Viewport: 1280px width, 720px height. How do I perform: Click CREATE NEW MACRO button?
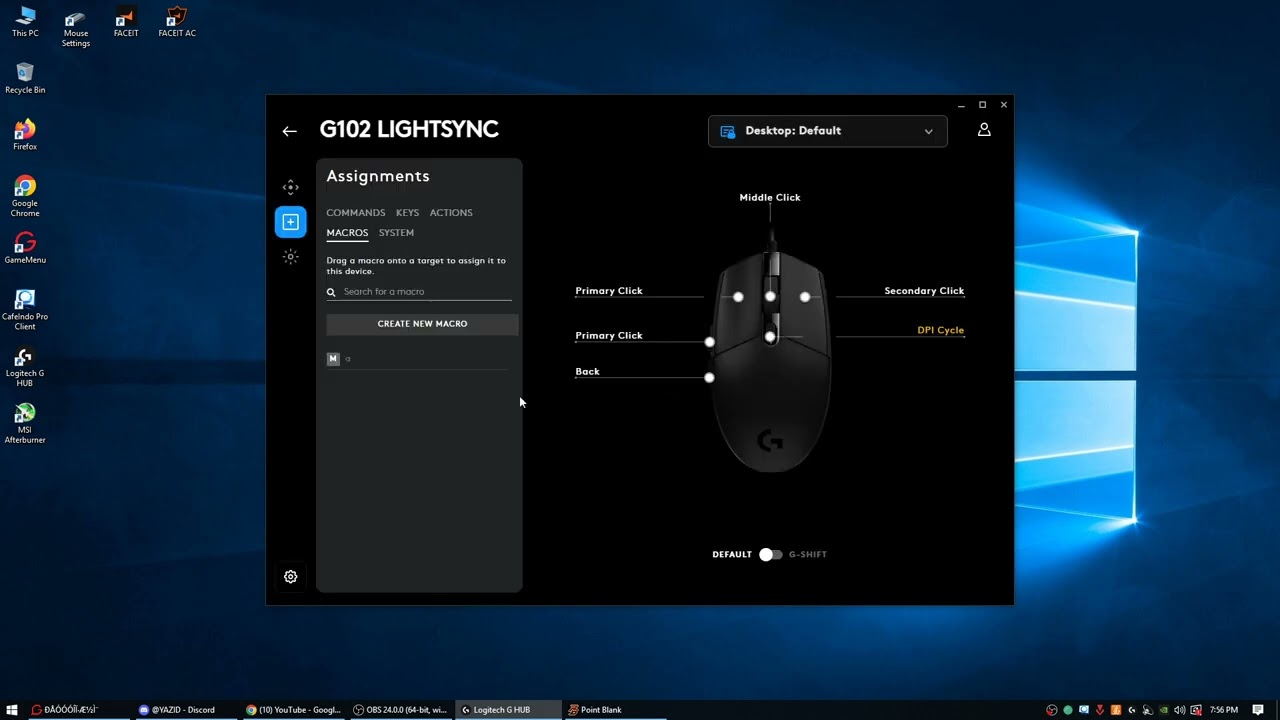[422, 324]
